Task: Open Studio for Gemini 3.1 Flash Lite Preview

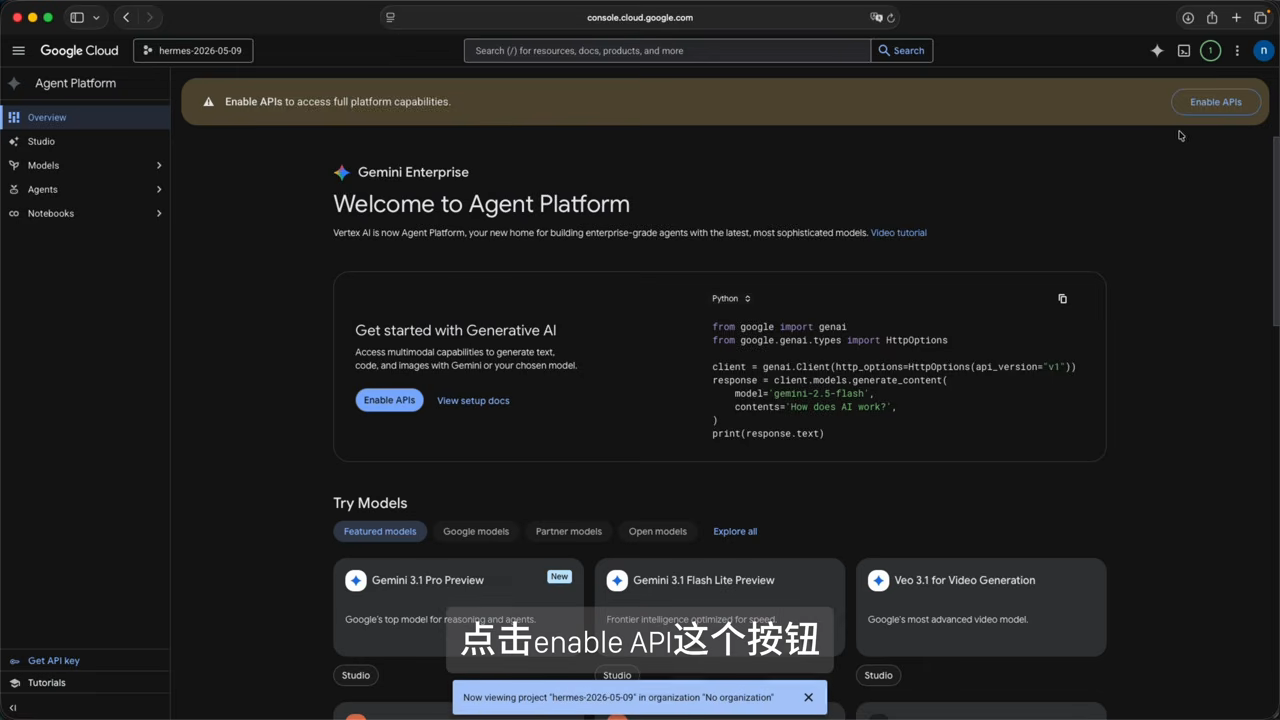Action: click(x=617, y=675)
